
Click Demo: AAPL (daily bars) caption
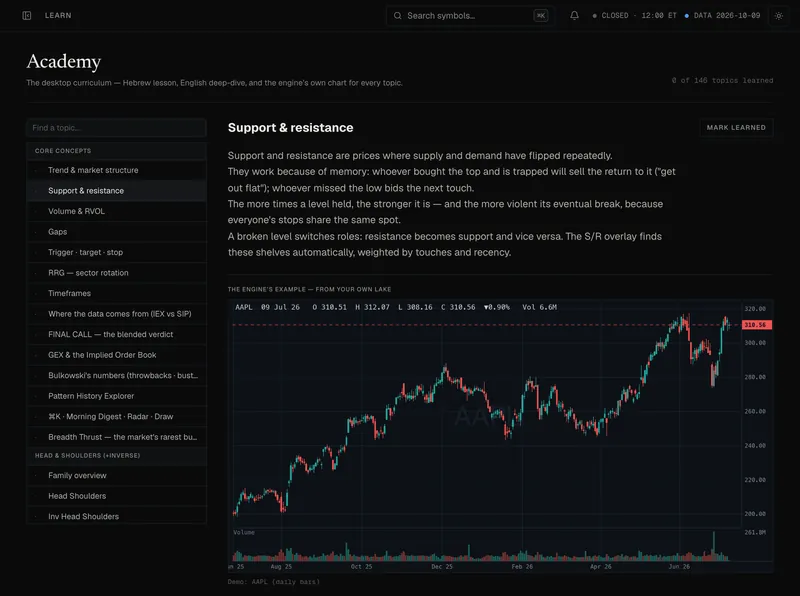273,582
